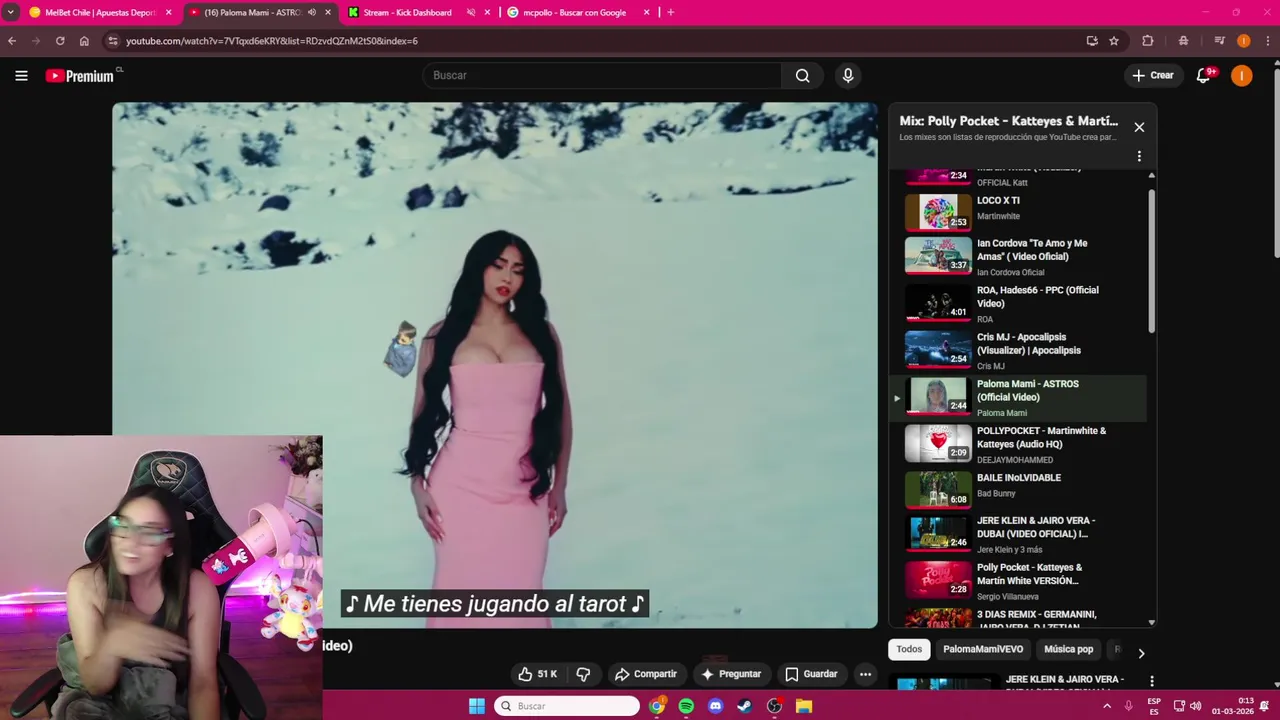Go back with the browser back arrow
Image resolution: width=1280 pixels, height=720 pixels.
click(x=12, y=41)
